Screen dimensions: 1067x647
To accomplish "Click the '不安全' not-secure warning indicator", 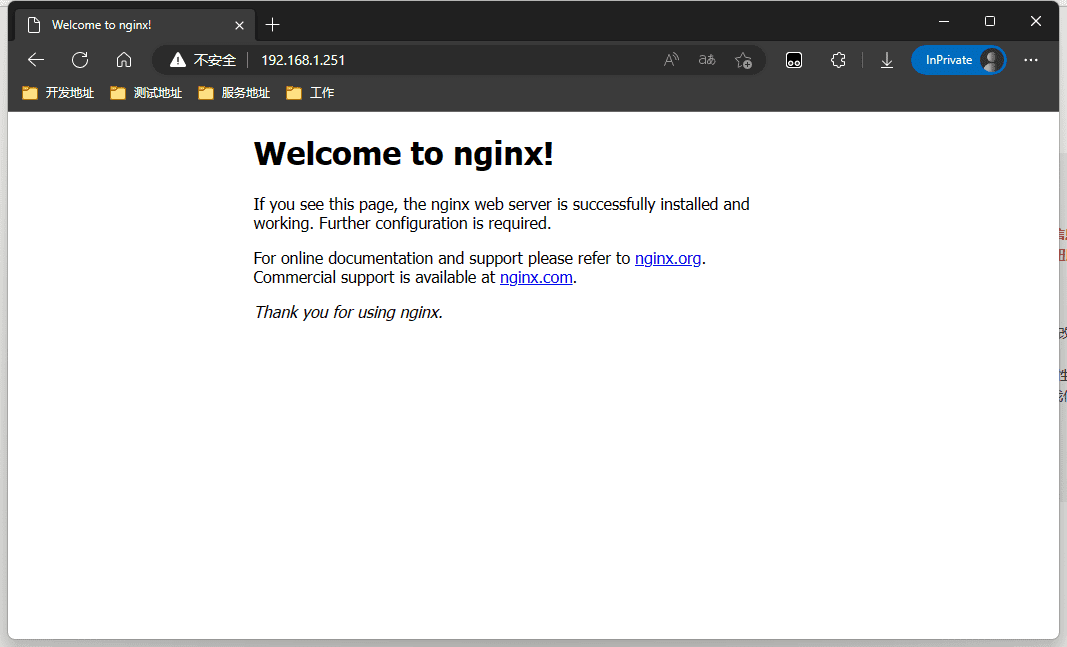I will 203,60.
